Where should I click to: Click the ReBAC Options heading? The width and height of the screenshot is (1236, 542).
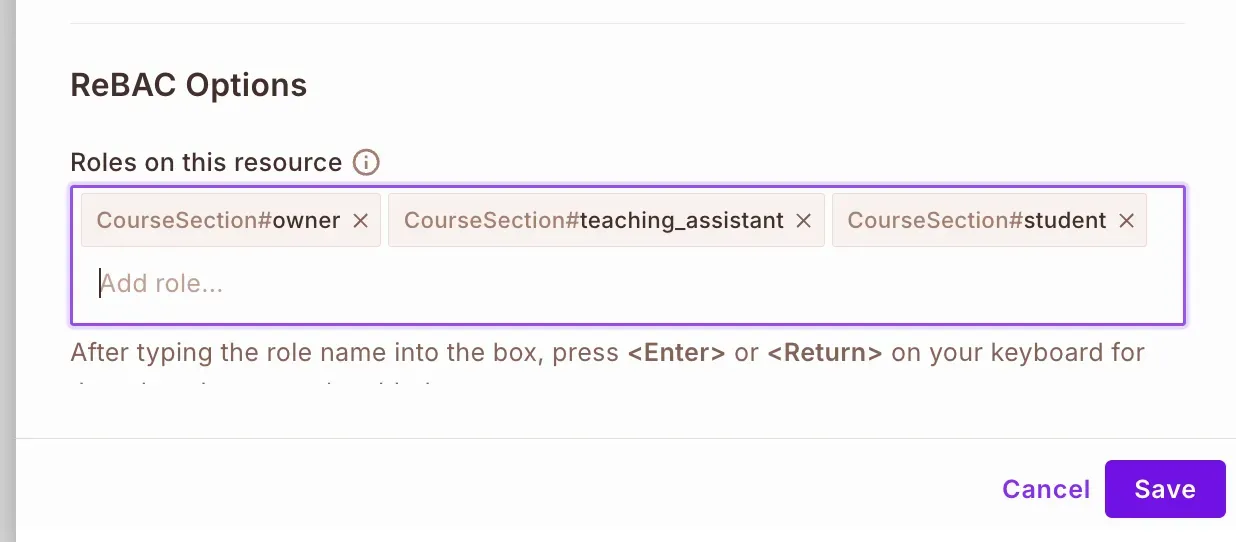(188, 85)
